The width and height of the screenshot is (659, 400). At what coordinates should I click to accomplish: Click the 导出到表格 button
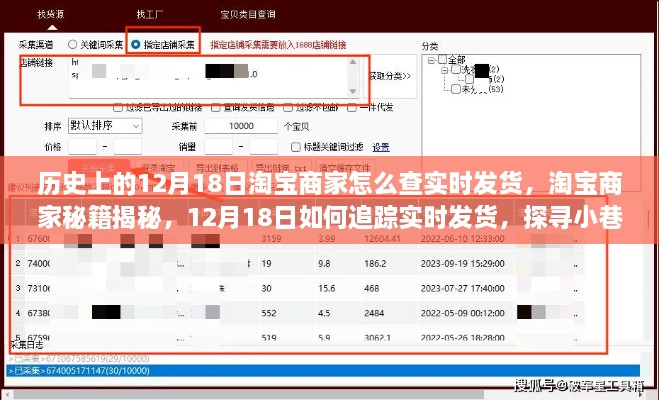point(217,168)
